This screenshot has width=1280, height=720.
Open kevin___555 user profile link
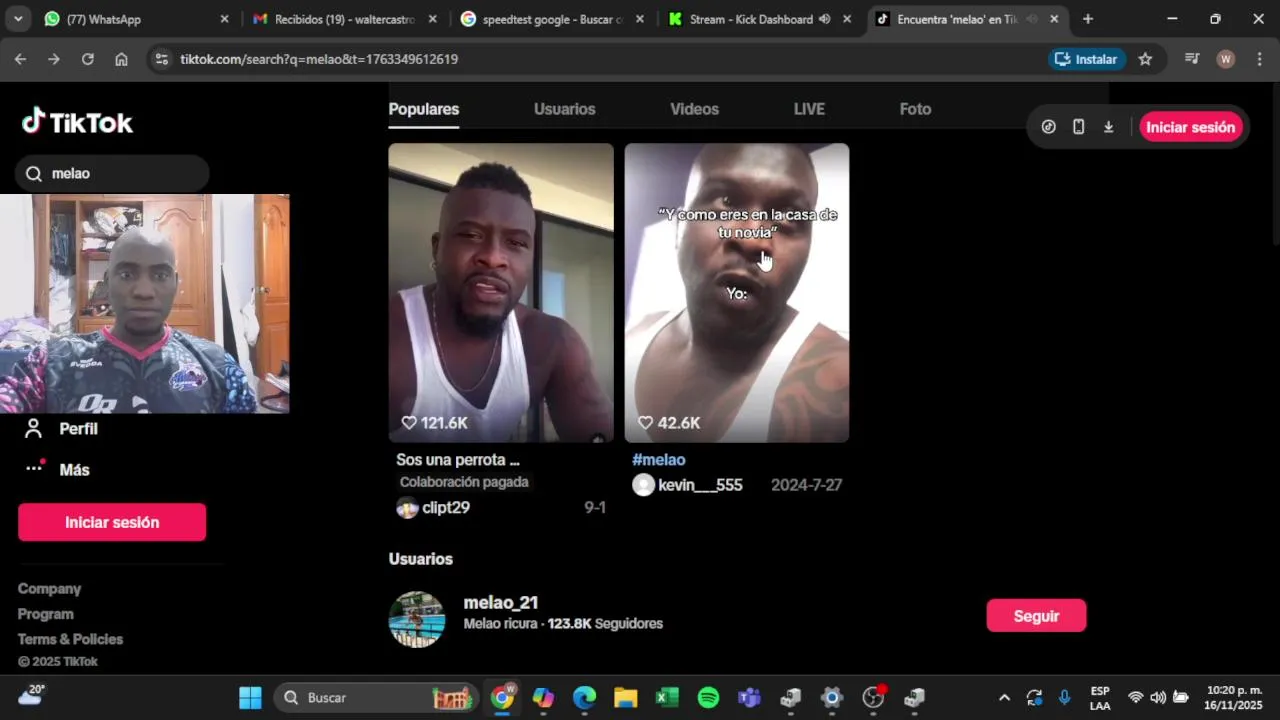[x=700, y=485]
